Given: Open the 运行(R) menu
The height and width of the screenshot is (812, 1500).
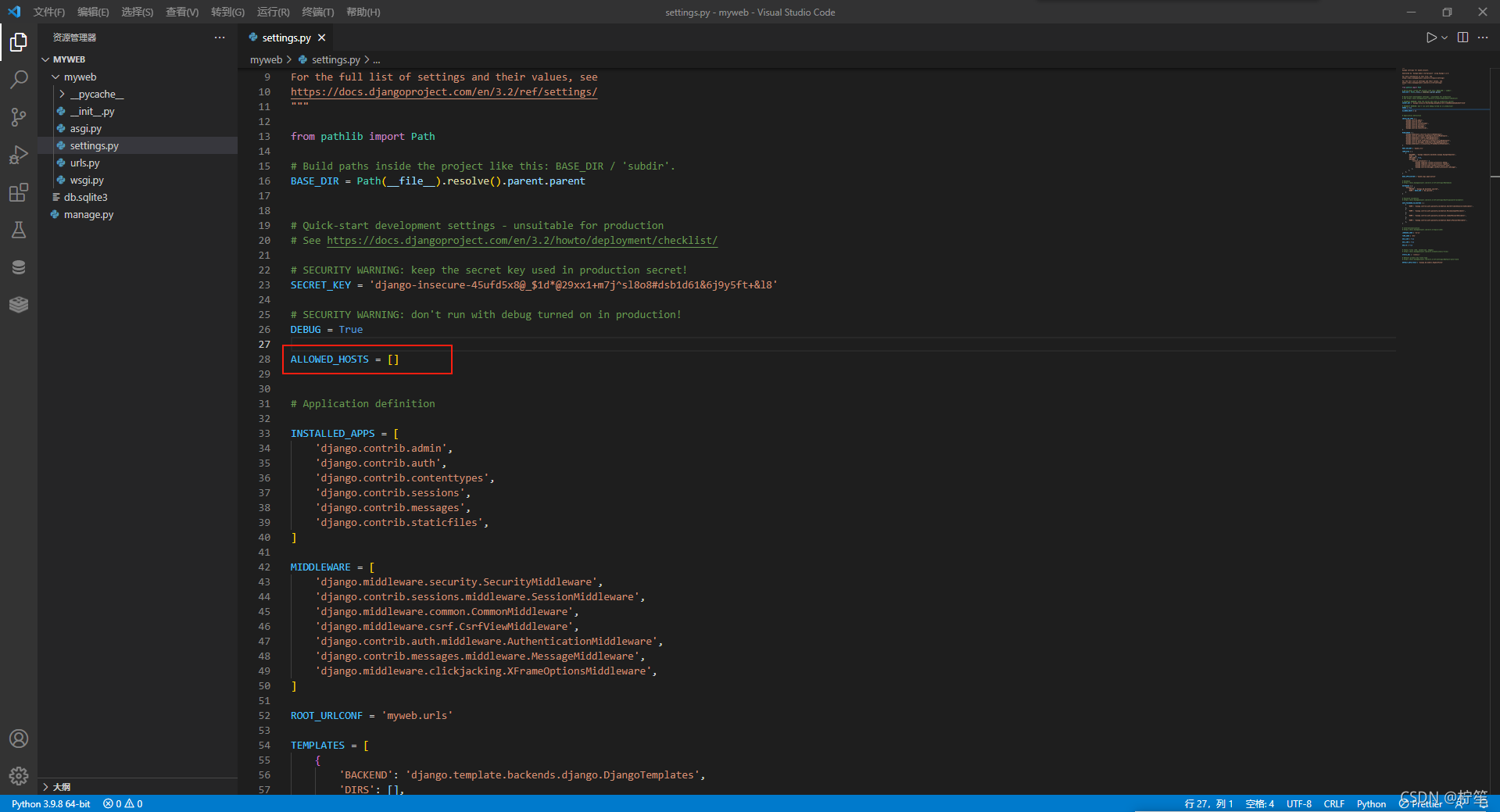Looking at the screenshot, I should [x=274, y=12].
